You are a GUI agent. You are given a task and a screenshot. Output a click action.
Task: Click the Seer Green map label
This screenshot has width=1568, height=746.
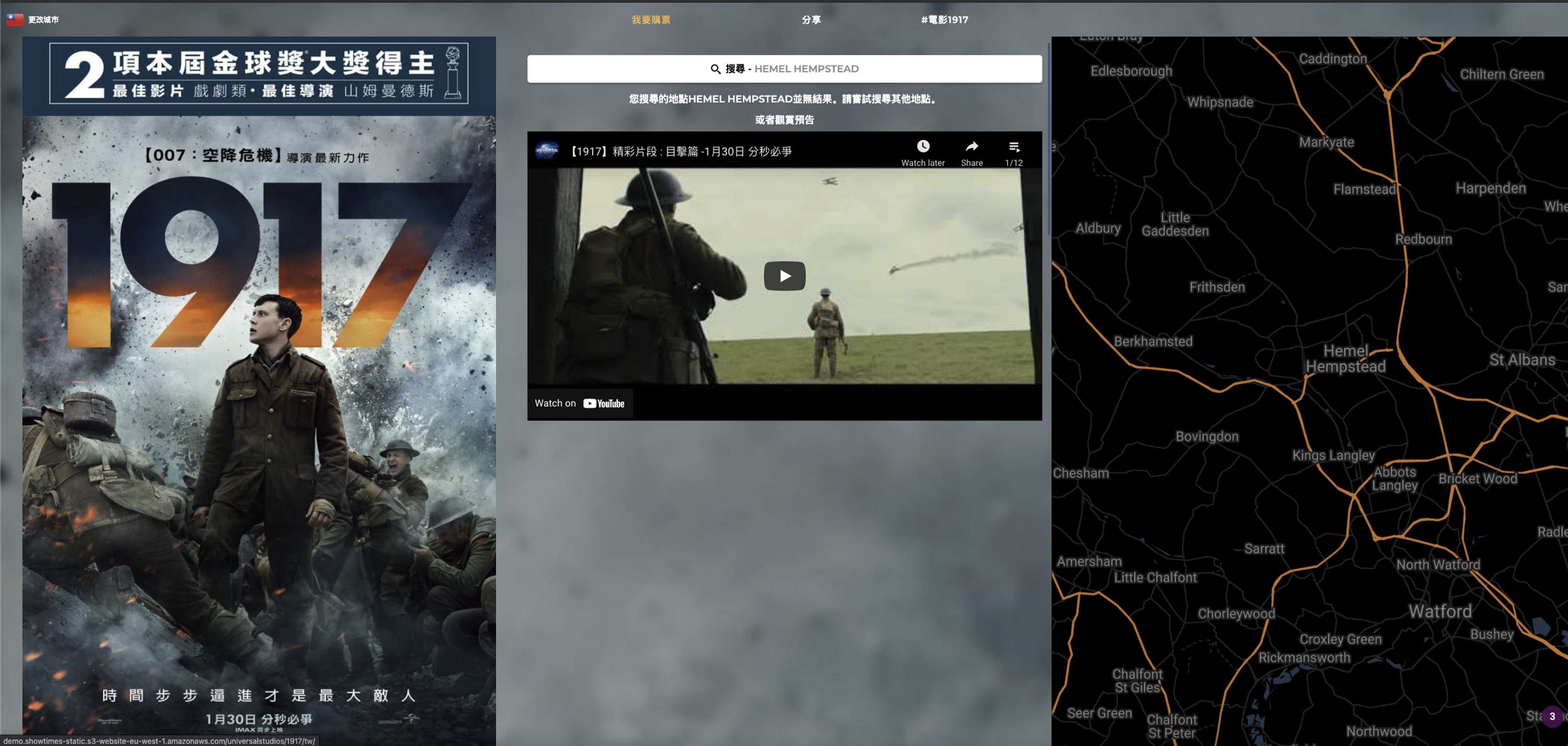point(1099,713)
